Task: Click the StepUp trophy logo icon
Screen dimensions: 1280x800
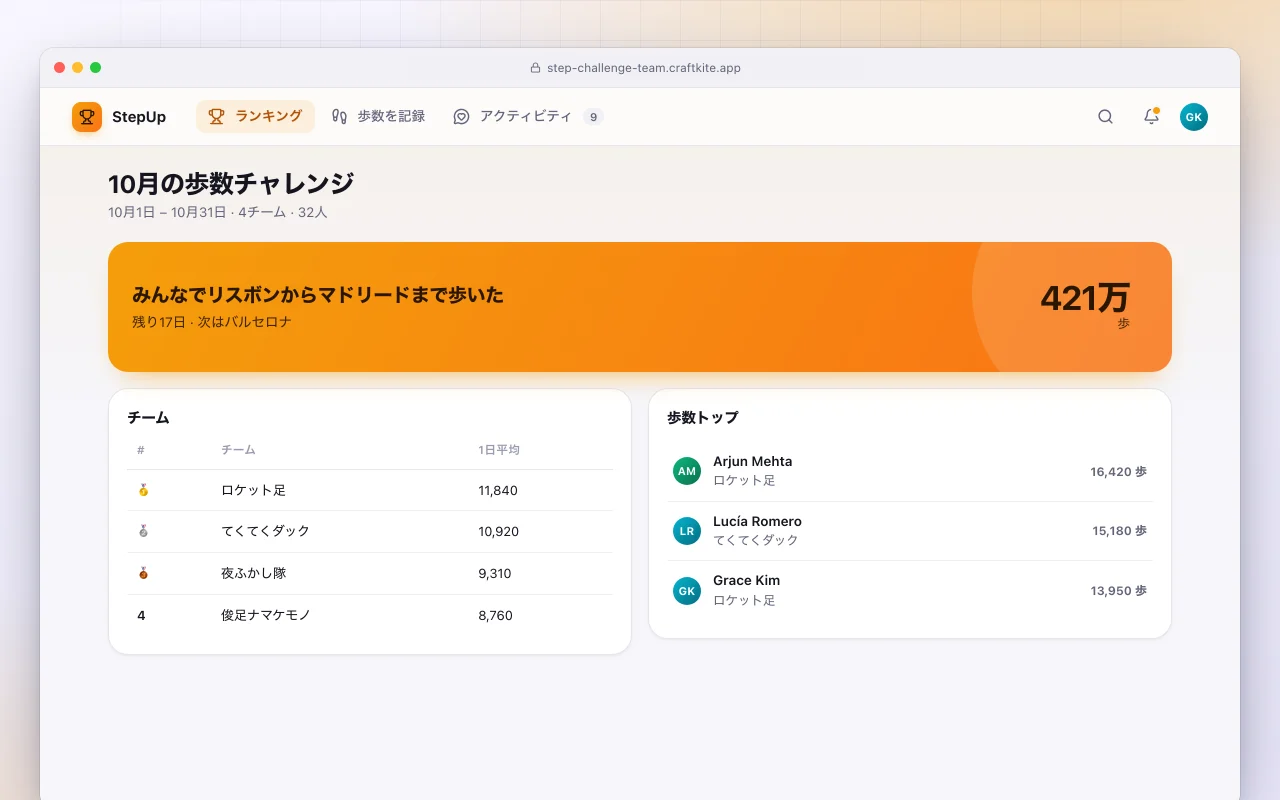Action: coord(87,117)
